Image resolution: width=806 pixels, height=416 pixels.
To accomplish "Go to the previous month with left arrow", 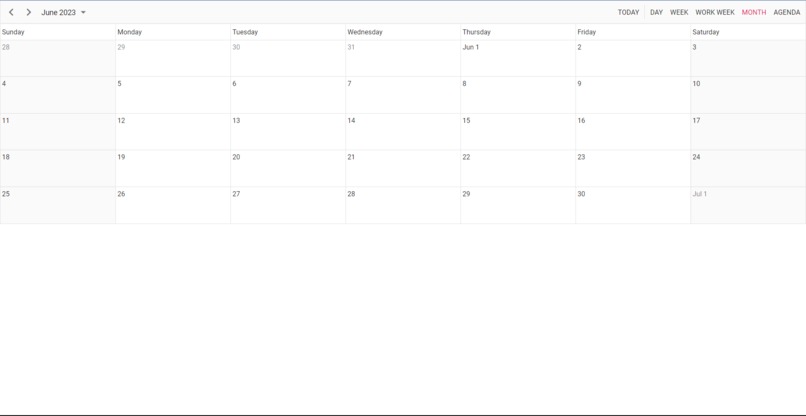I will point(11,12).
